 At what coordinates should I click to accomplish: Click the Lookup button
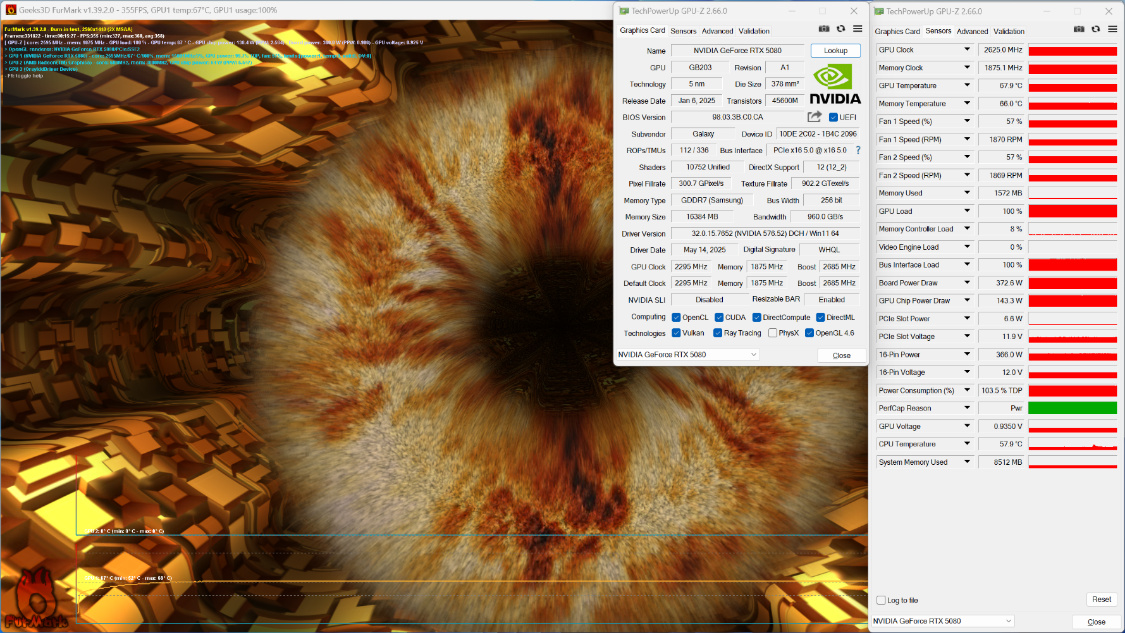tap(836, 50)
